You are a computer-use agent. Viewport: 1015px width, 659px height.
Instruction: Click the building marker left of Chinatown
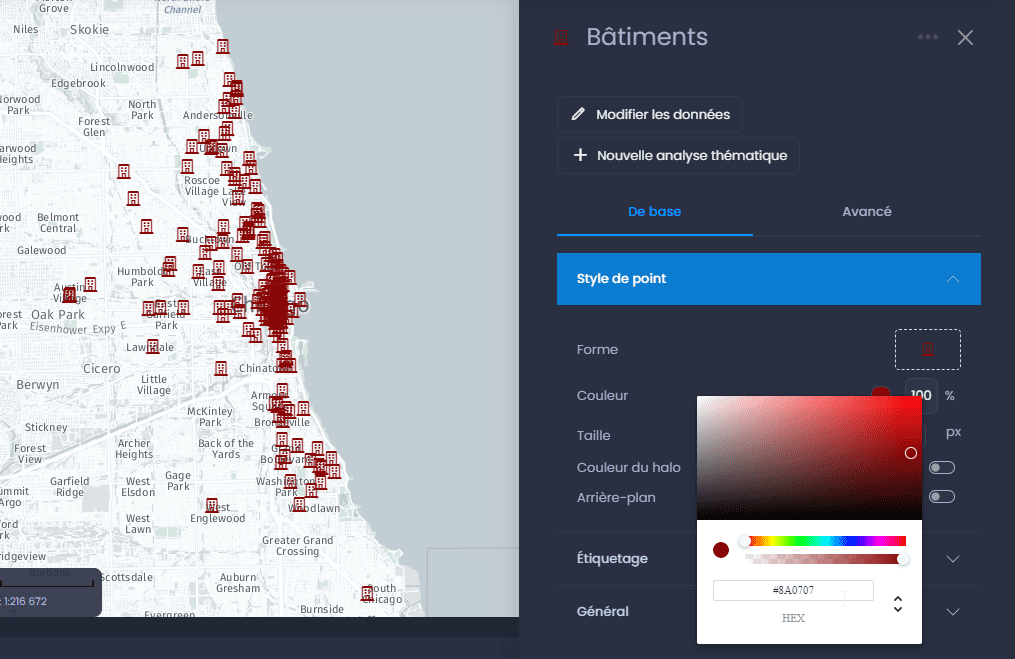click(x=221, y=368)
